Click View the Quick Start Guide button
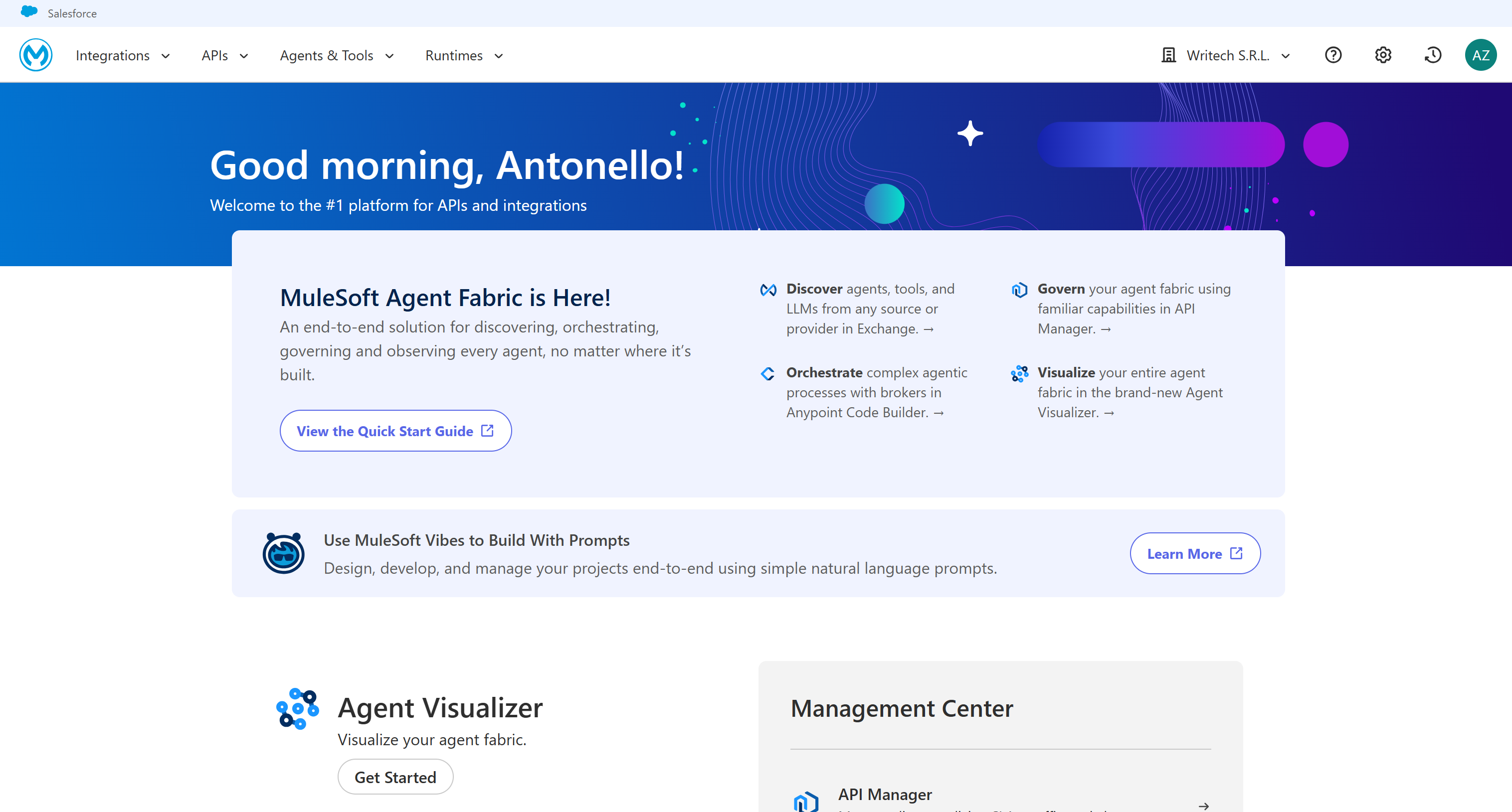Viewport: 1512px width, 812px height. [x=395, y=431]
